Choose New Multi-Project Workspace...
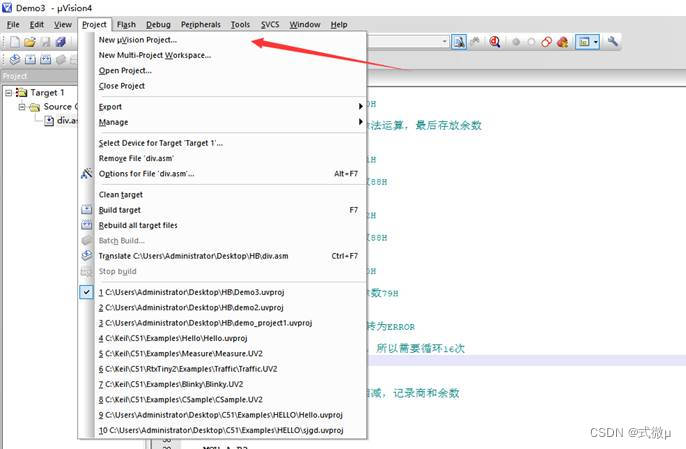This screenshot has height=449, width=686. [x=223, y=55]
